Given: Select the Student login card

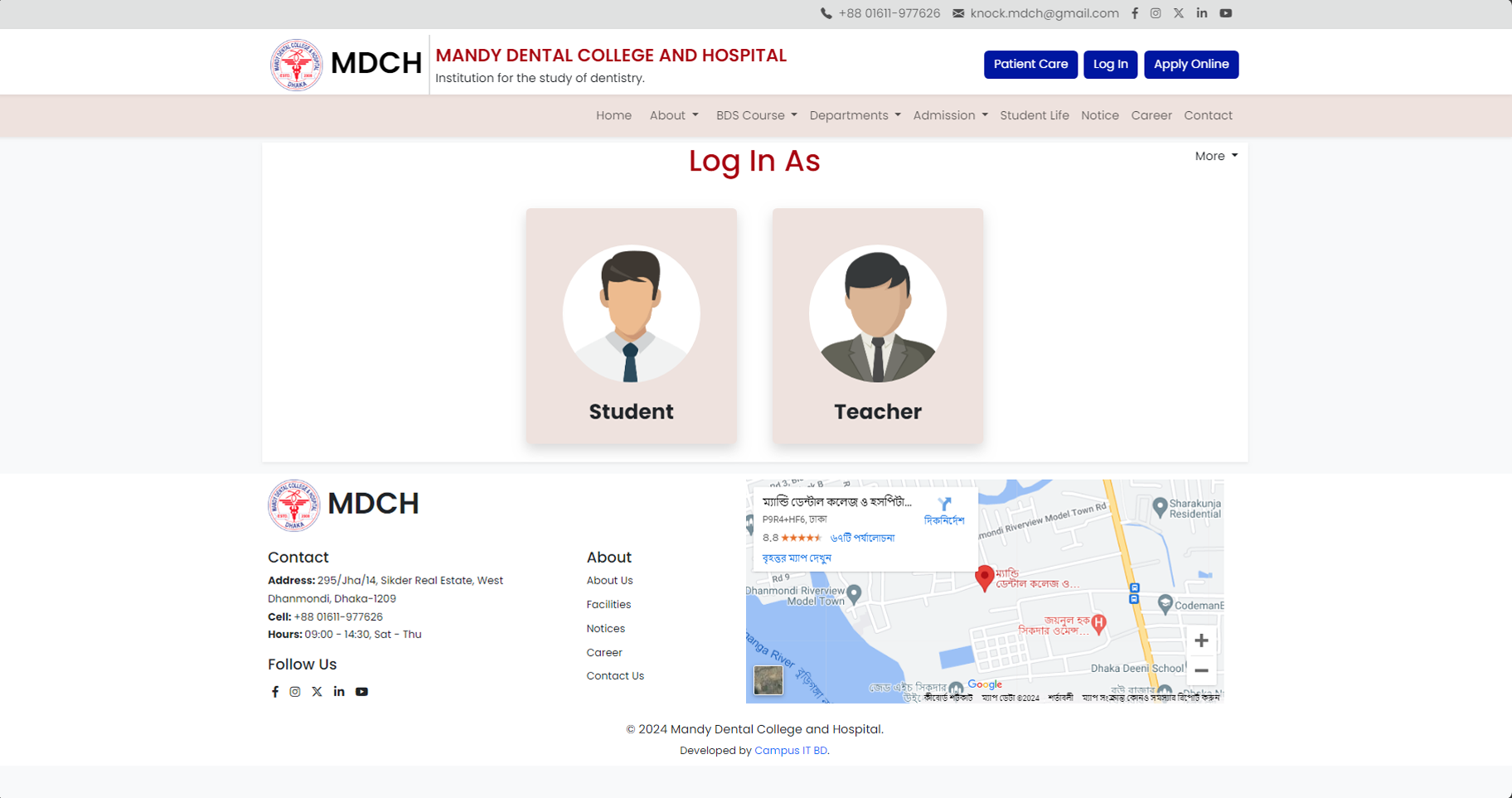Looking at the screenshot, I should point(631,326).
